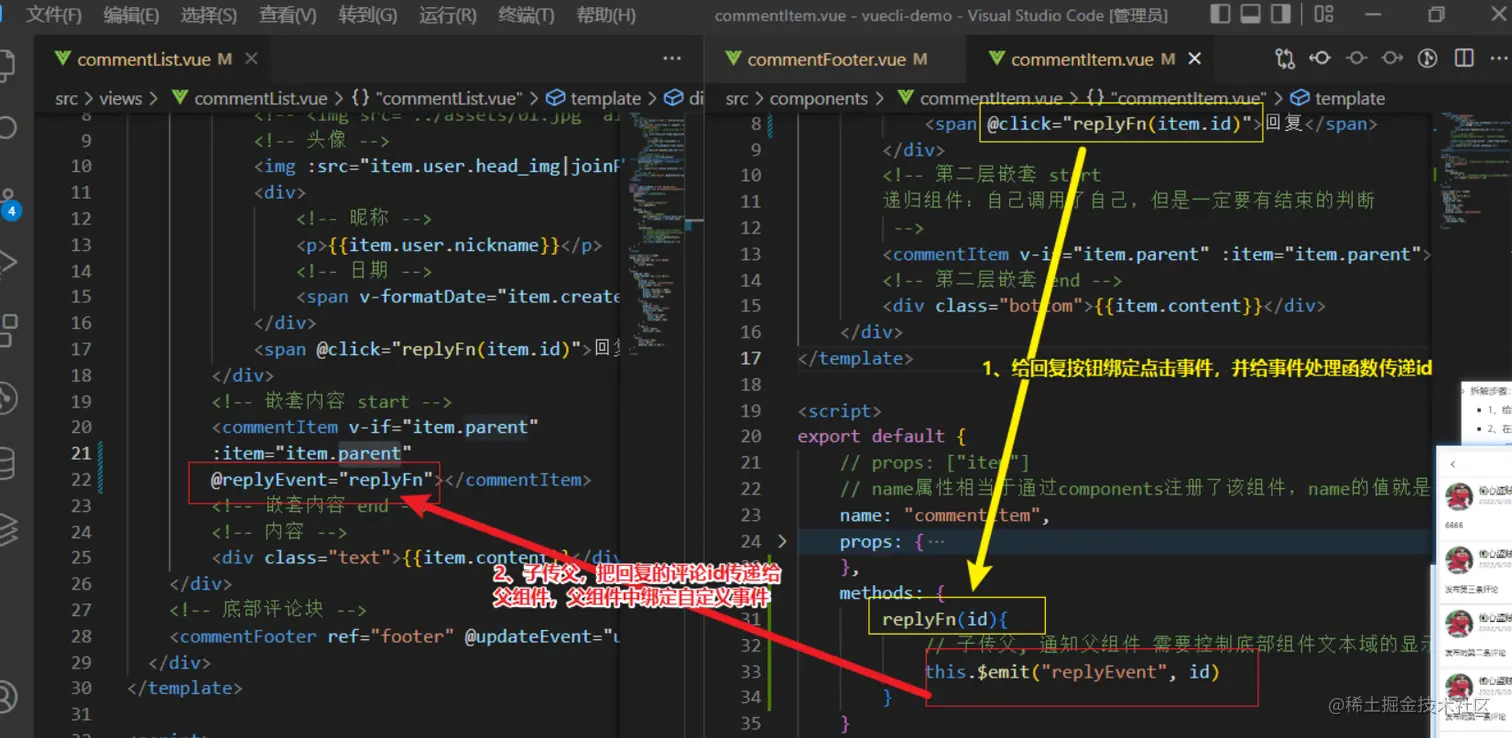Click 'name: "commentItem",' code line
Screen dimensions: 1512x738
pos(944,515)
